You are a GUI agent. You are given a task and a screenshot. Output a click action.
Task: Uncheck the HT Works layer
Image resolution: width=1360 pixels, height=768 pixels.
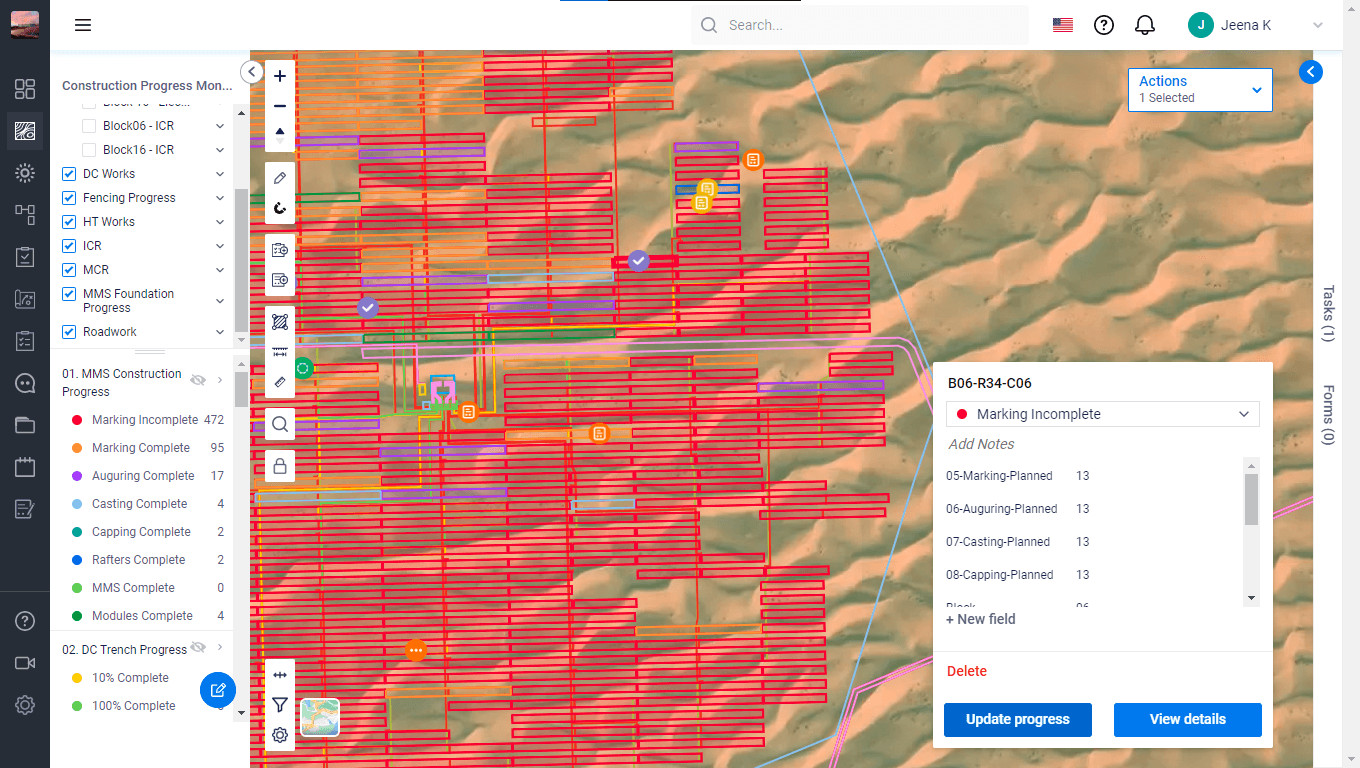69,222
